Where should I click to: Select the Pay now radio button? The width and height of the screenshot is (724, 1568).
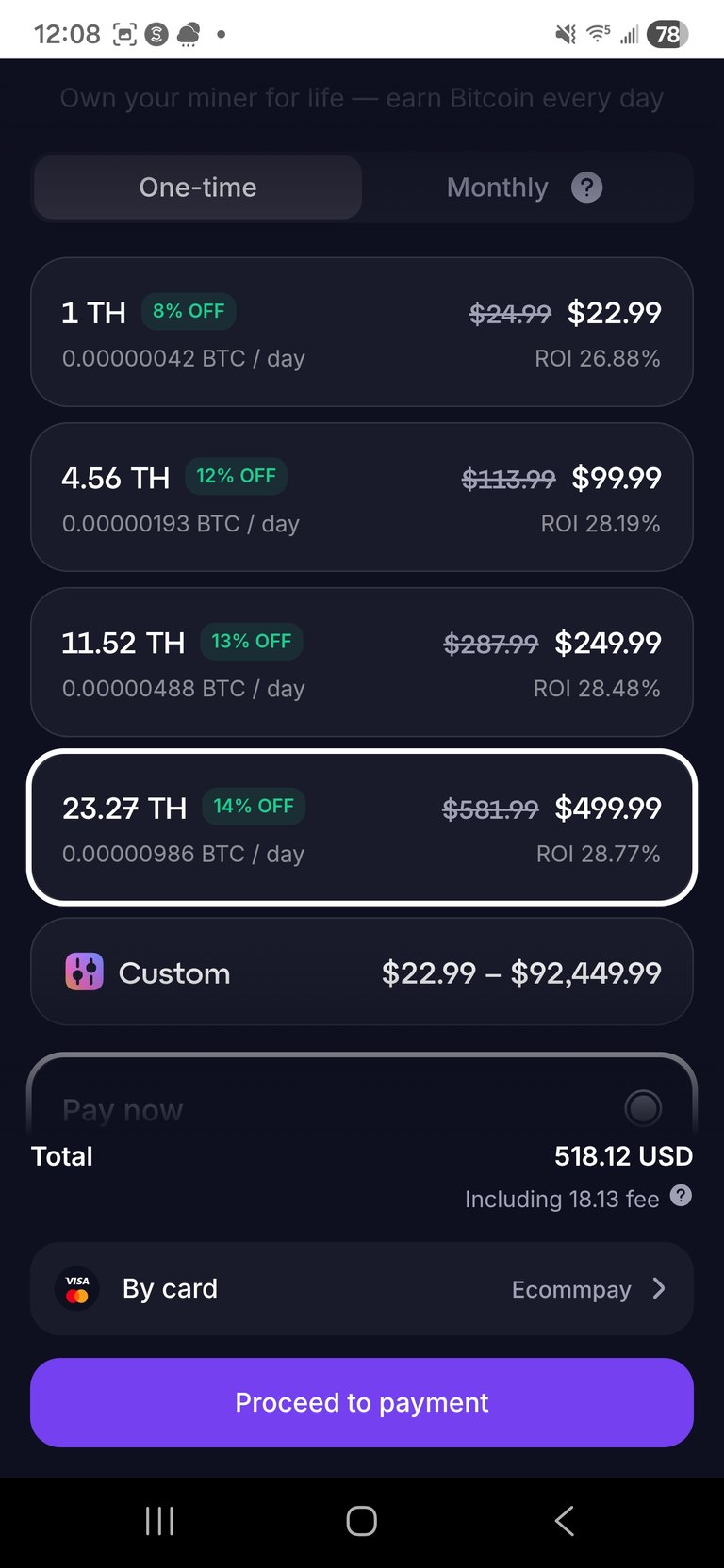(643, 1108)
